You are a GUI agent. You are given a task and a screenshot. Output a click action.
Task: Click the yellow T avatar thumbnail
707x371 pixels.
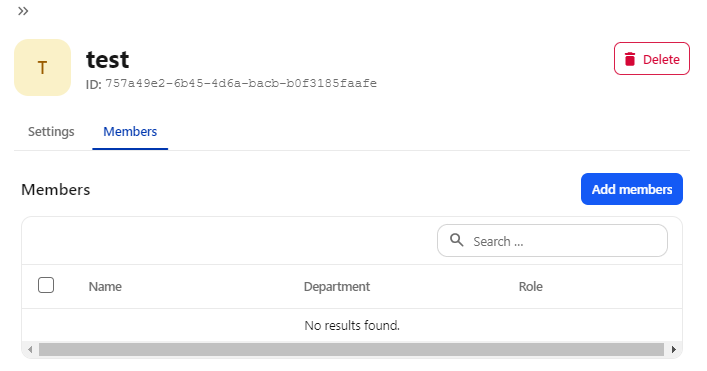coord(42,68)
